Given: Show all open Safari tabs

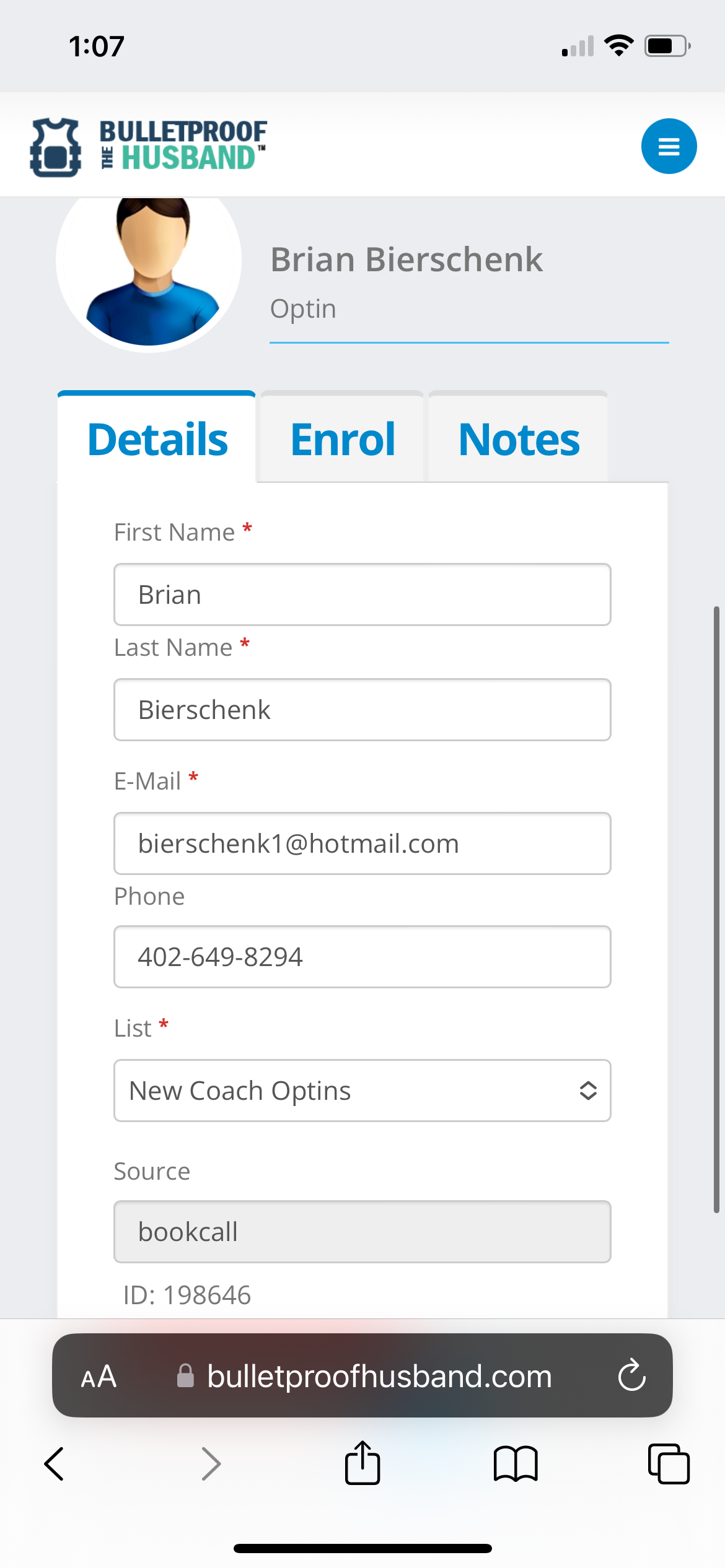Looking at the screenshot, I should pos(668,1464).
